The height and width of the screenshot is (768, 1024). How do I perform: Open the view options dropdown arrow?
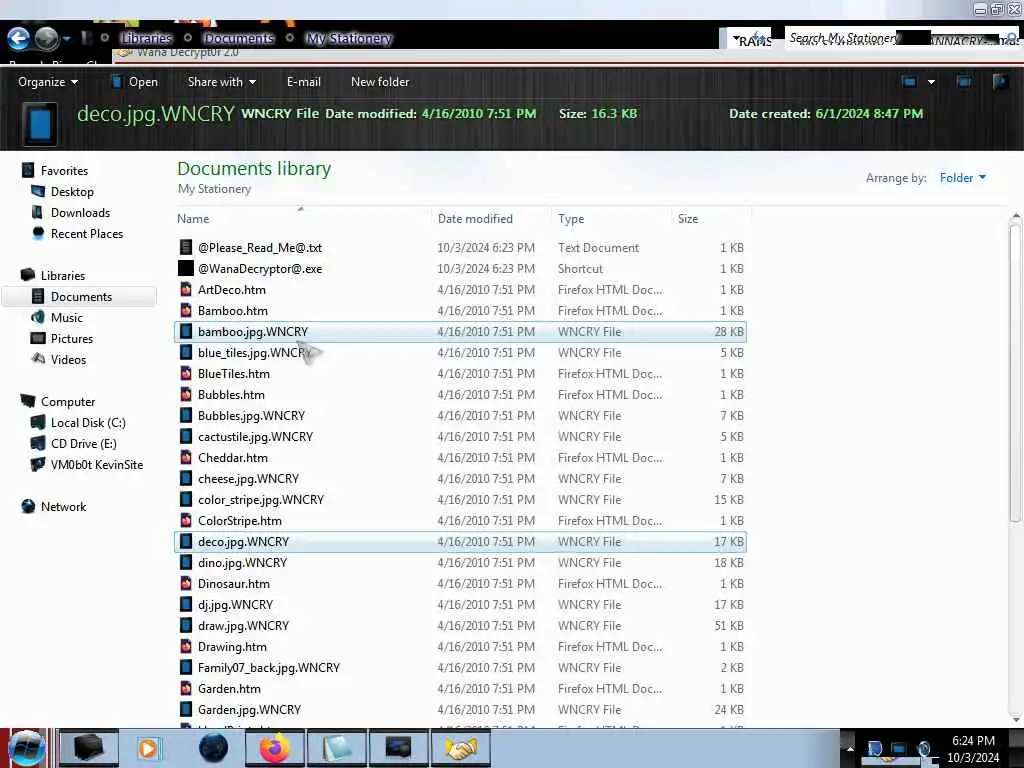tap(931, 82)
